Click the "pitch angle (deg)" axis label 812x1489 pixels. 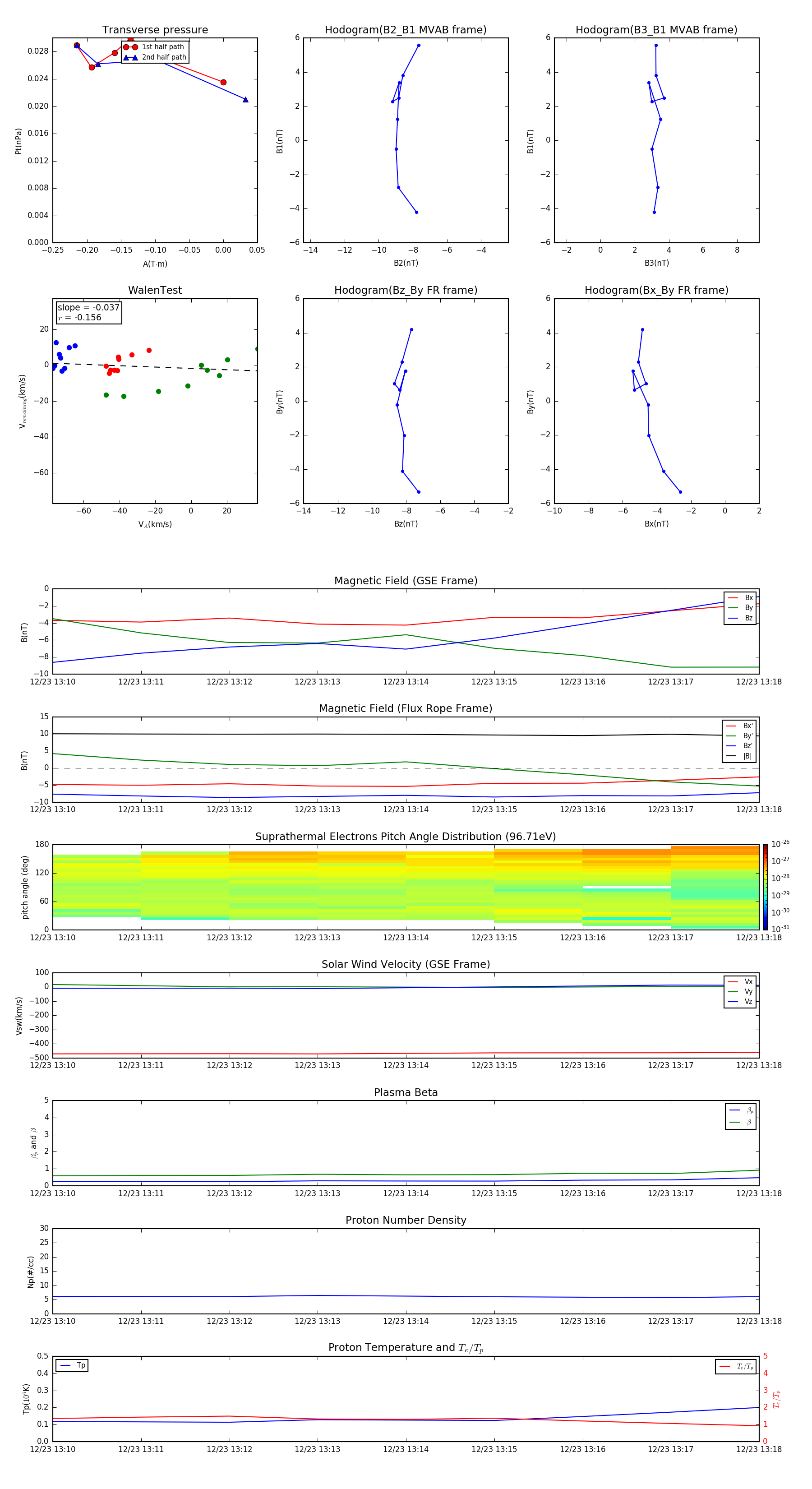pos(25,887)
